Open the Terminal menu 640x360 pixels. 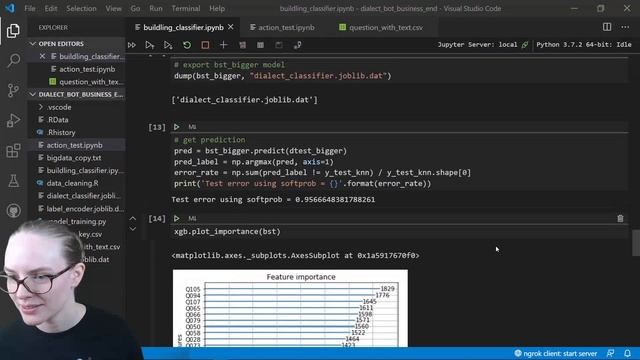coord(186,8)
